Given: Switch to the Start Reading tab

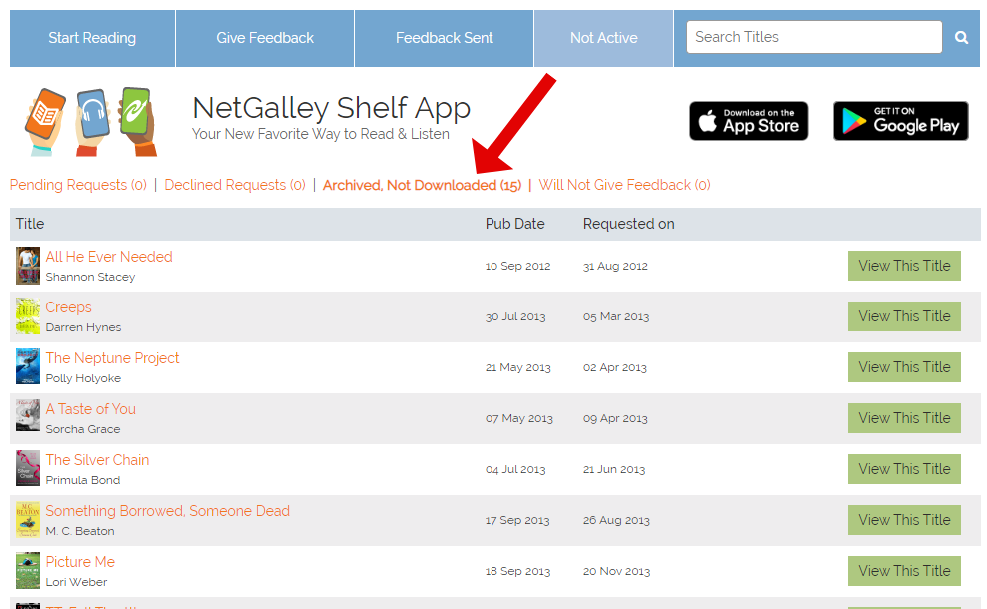Looking at the screenshot, I should point(92,38).
